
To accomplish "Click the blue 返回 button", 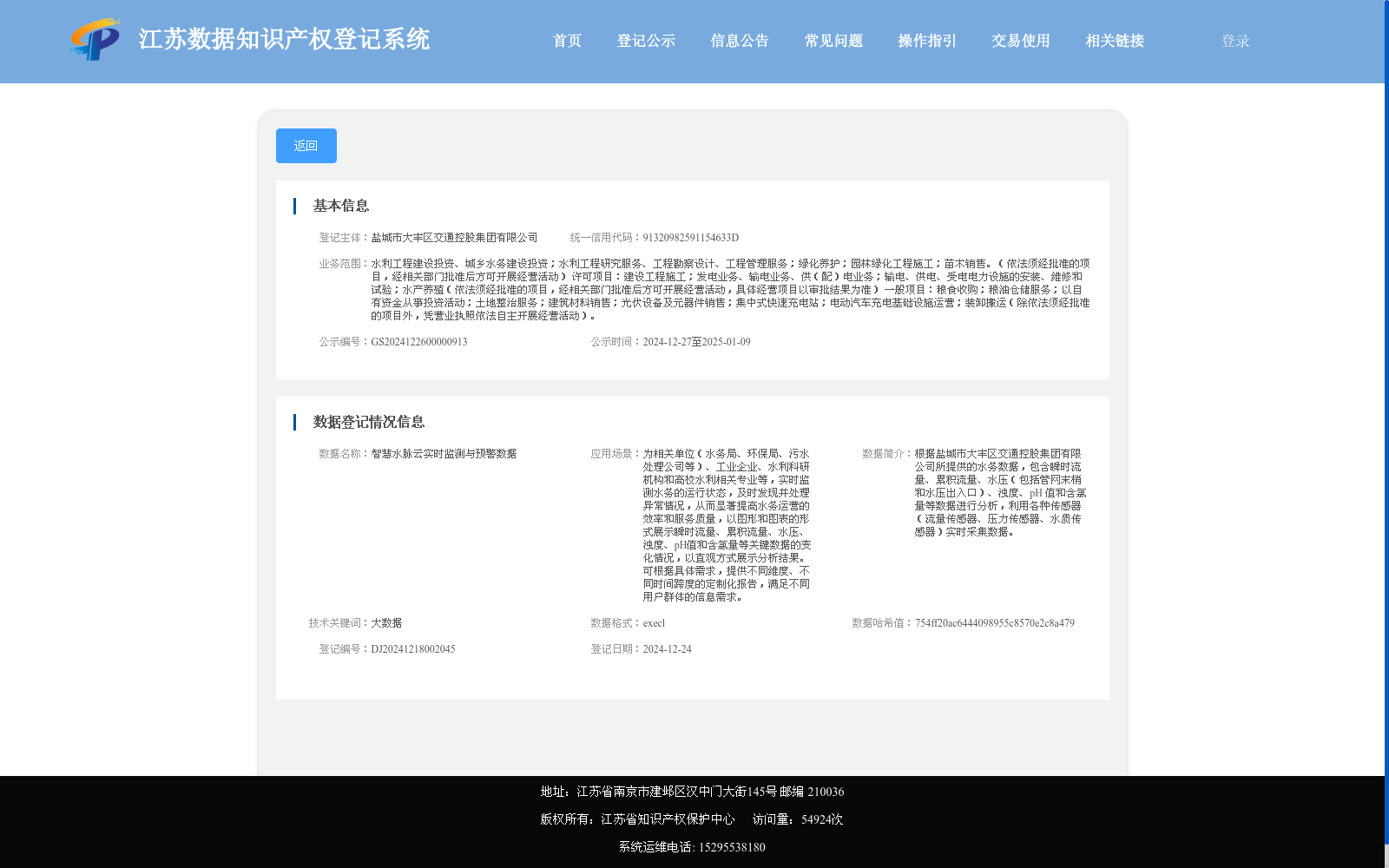I will 306,146.
